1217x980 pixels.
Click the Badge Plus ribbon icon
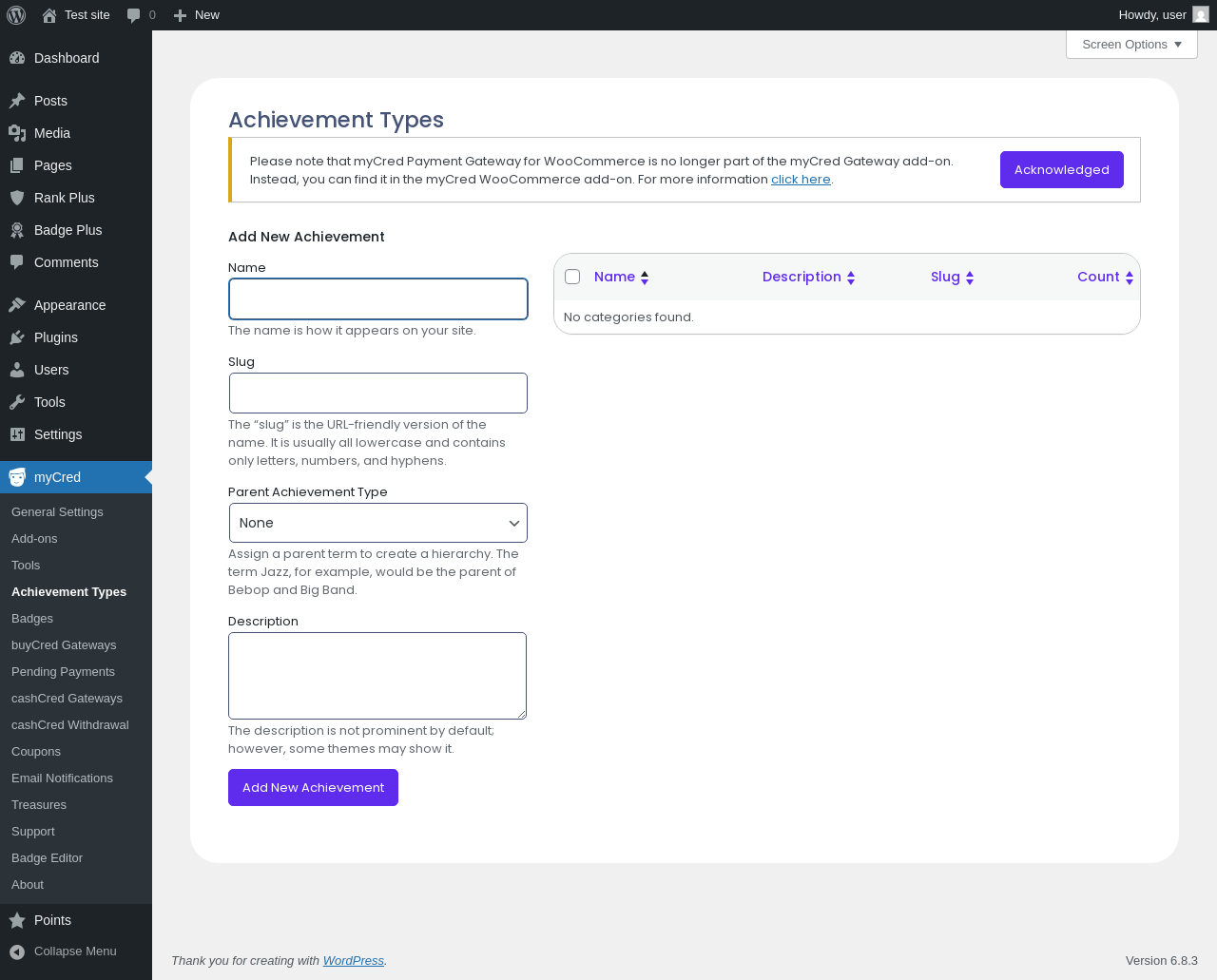pos(17,230)
